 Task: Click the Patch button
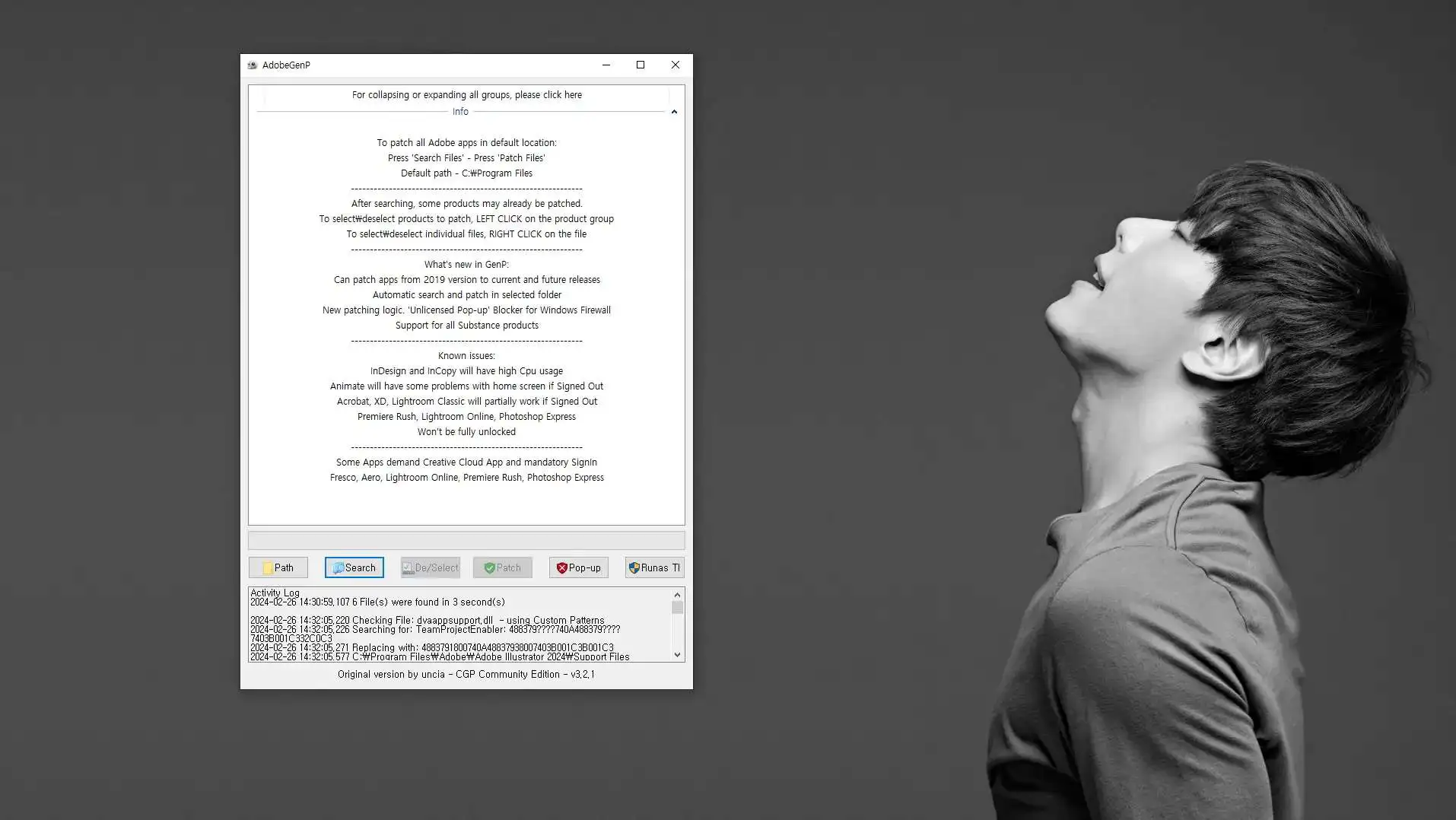502,567
